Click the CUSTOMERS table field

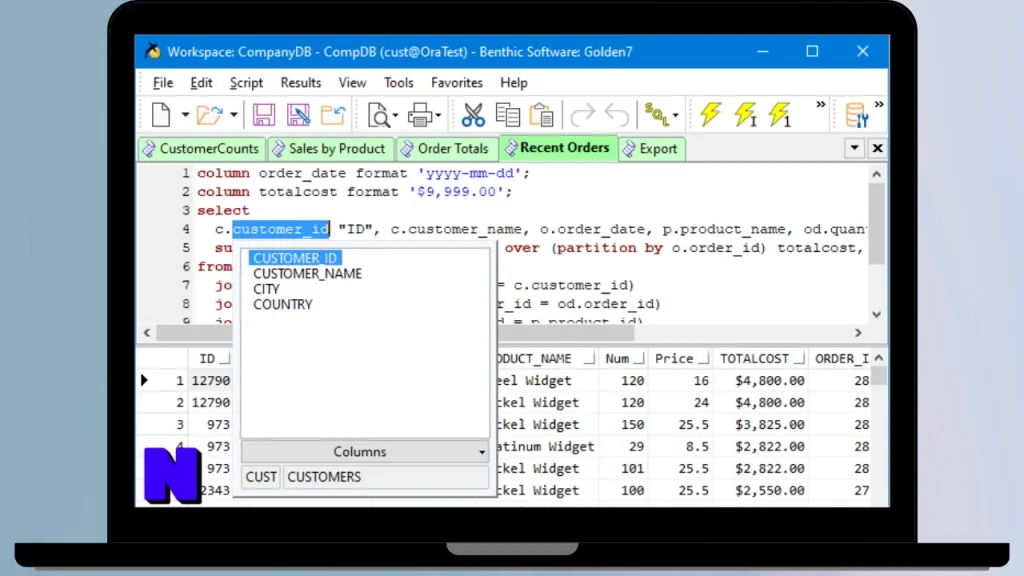[386, 477]
